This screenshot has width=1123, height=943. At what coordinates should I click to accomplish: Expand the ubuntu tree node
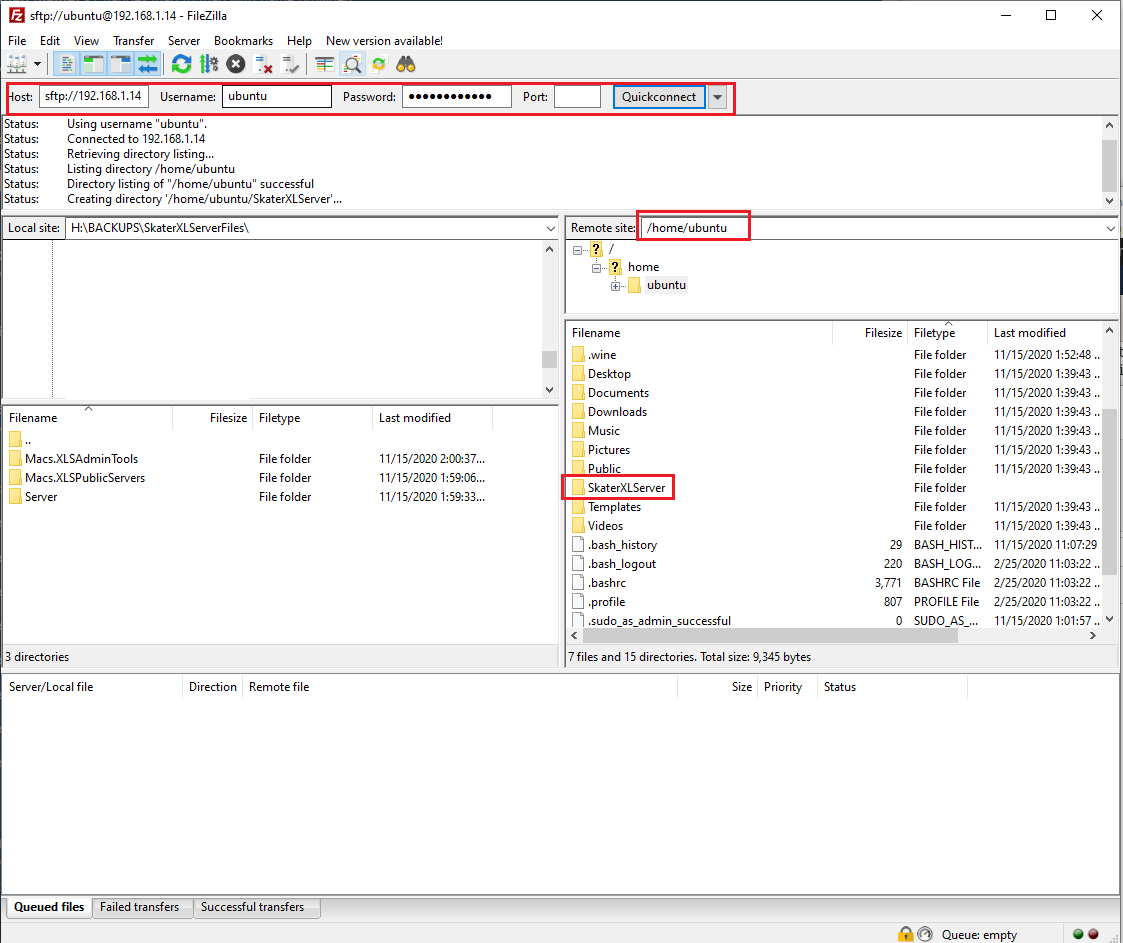point(615,286)
